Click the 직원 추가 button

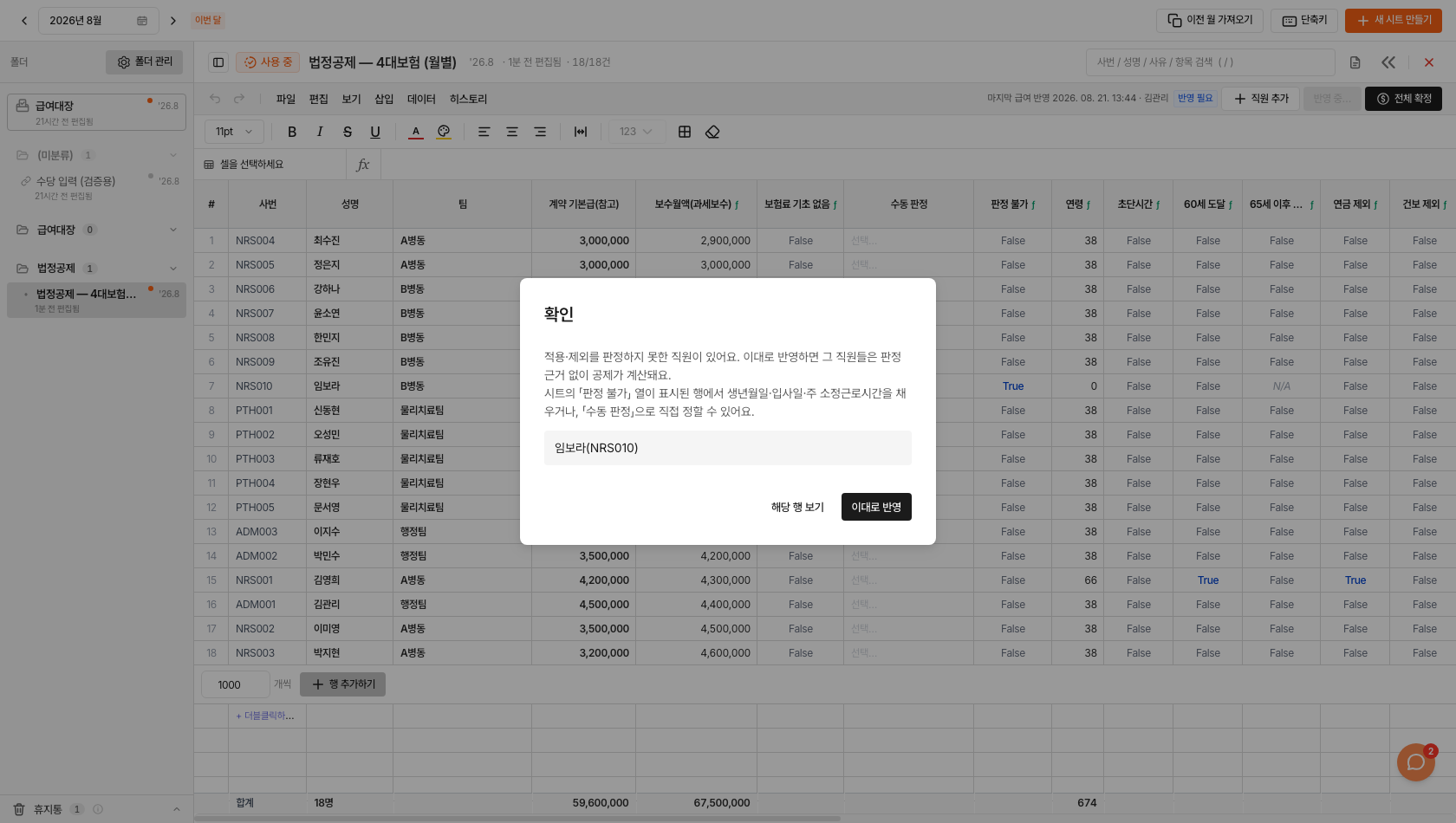point(1262,99)
